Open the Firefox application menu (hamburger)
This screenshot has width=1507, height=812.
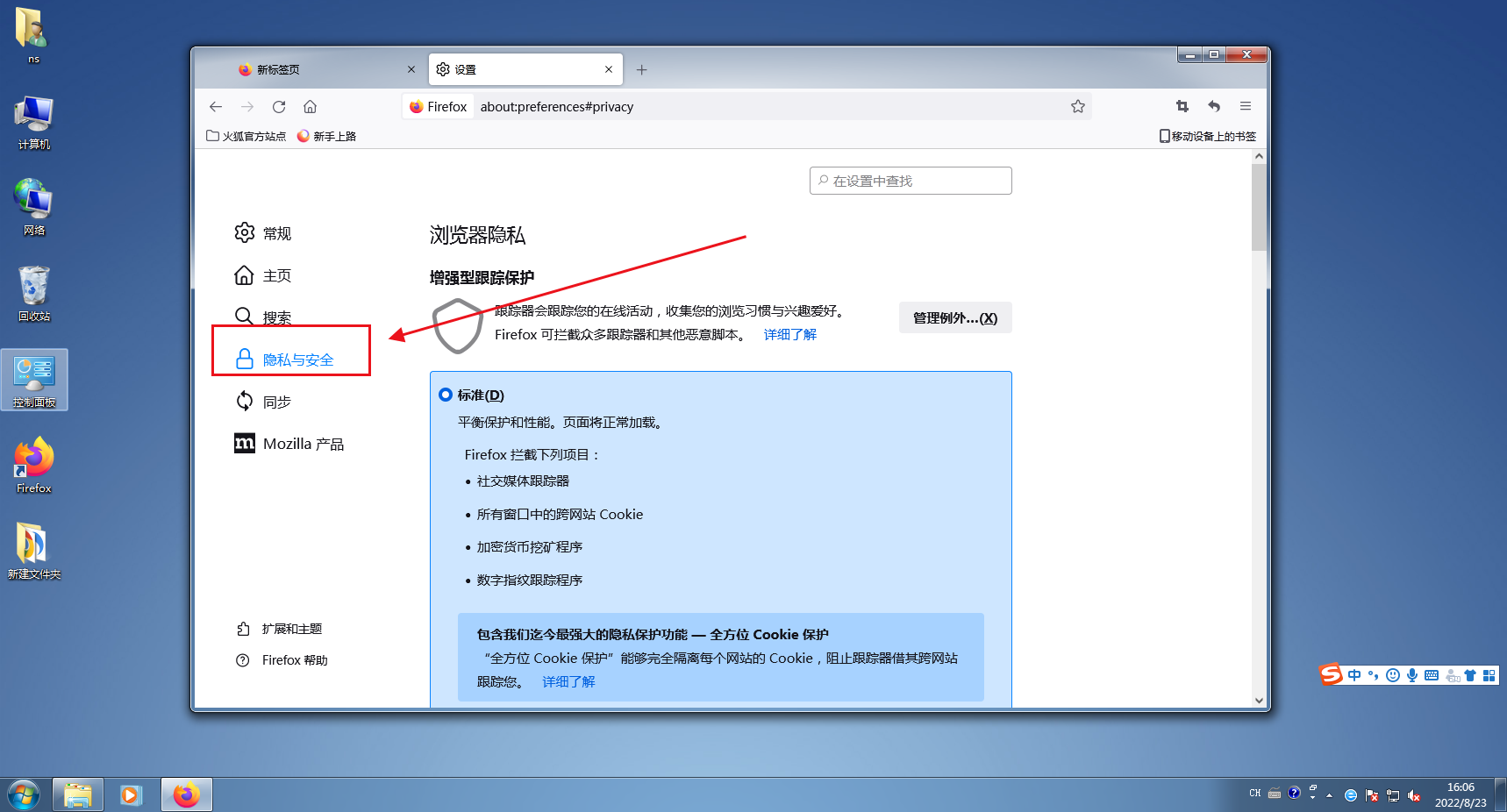[x=1246, y=106]
